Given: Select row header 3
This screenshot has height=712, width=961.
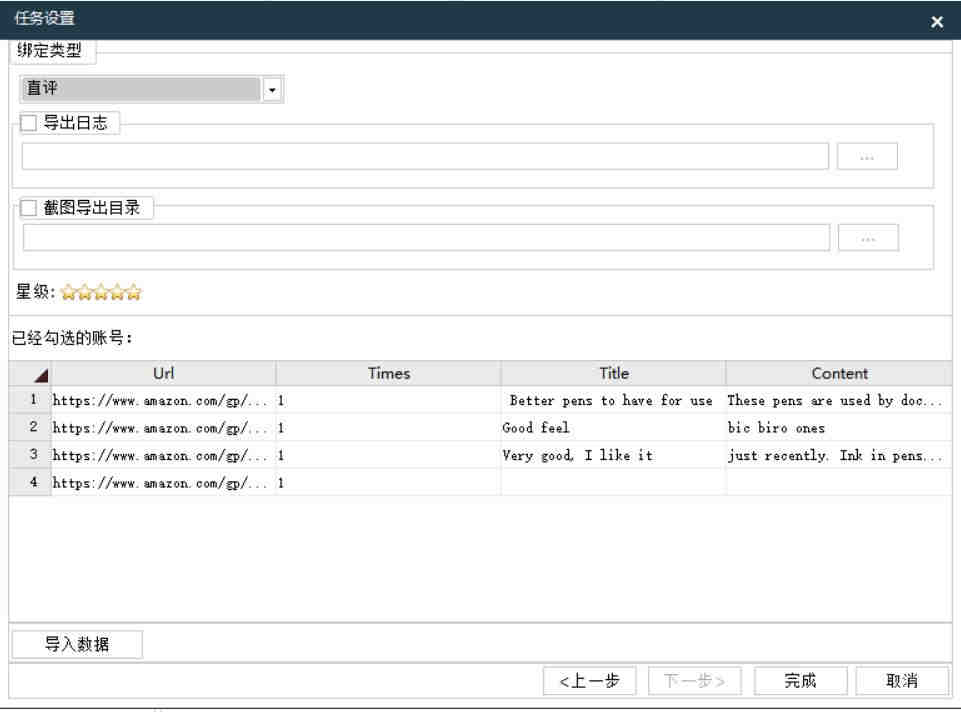Looking at the screenshot, I should pos(30,455).
